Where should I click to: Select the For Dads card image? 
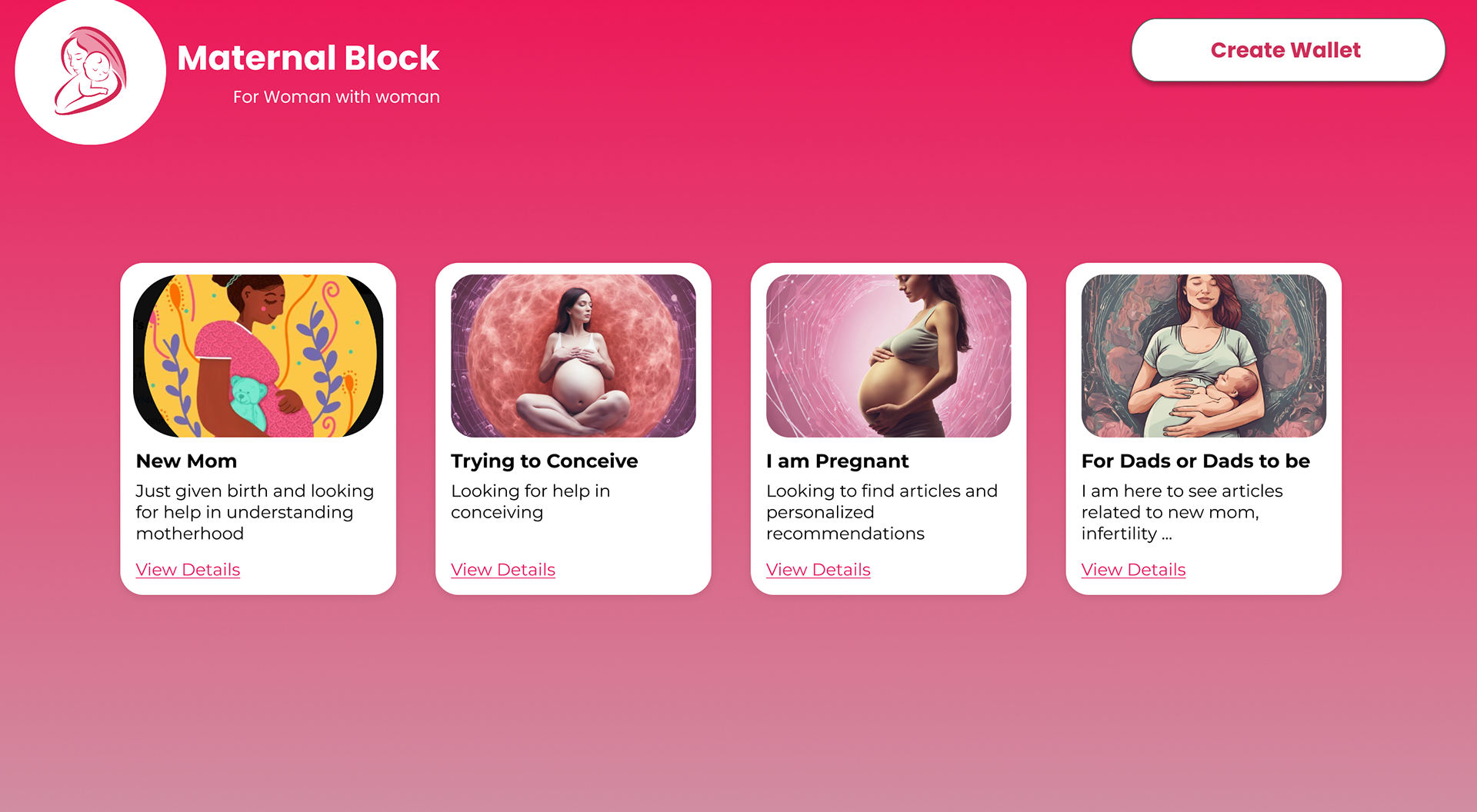pos(1204,356)
